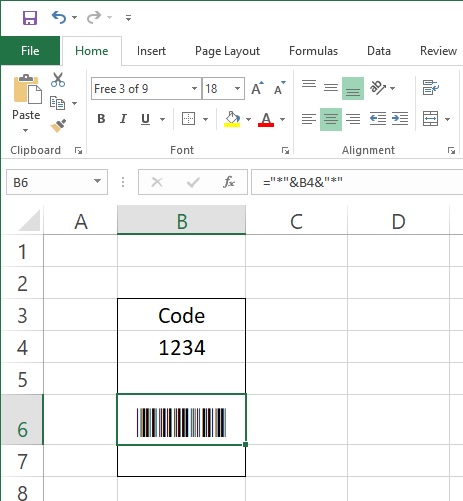
Task: Open the font name dropdown list
Action: (x=194, y=89)
